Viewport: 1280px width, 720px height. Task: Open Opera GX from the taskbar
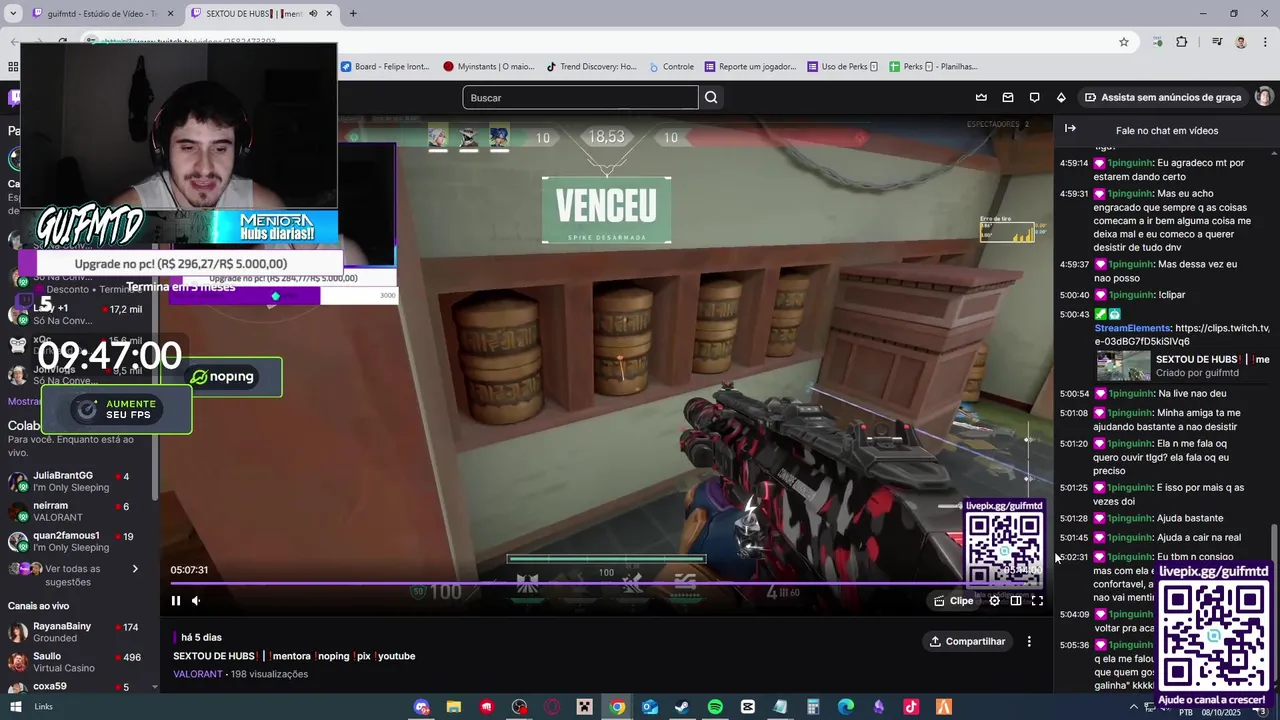point(552,707)
